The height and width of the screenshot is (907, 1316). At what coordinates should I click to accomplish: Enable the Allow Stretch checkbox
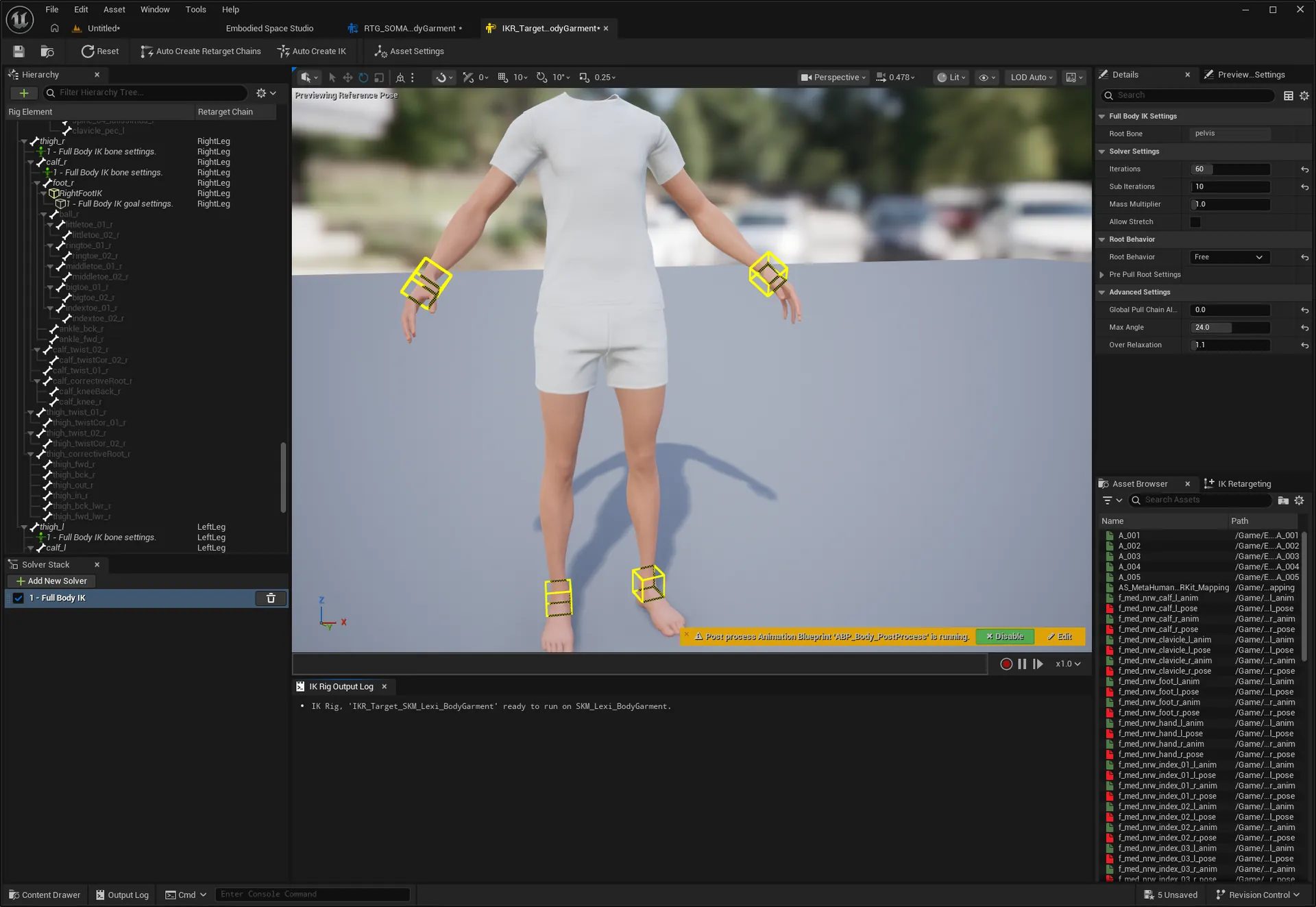pyautogui.click(x=1195, y=222)
